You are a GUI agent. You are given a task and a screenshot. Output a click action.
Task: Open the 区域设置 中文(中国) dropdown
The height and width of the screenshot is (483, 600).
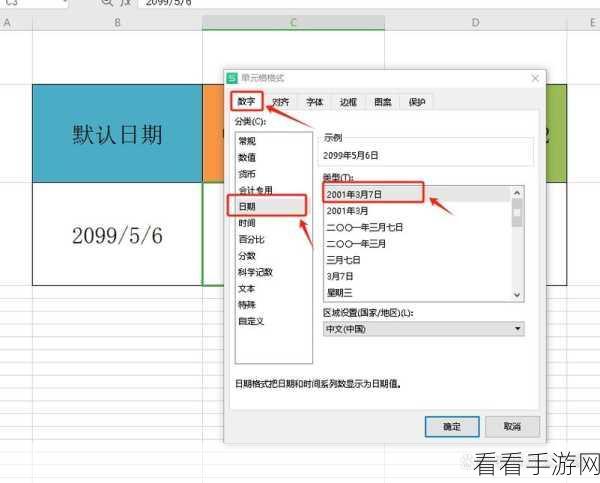(424, 329)
